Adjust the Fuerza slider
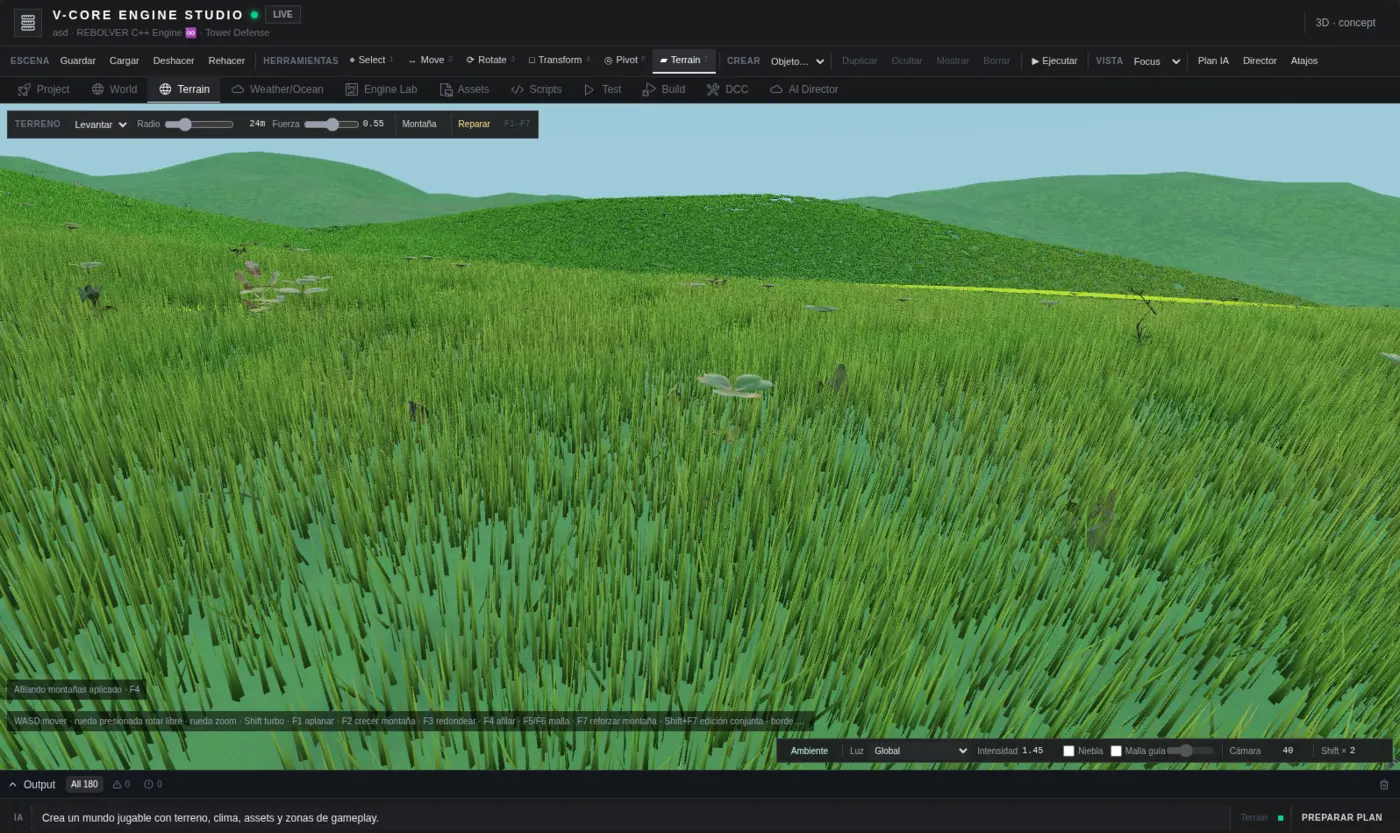 click(x=331, y=124)
